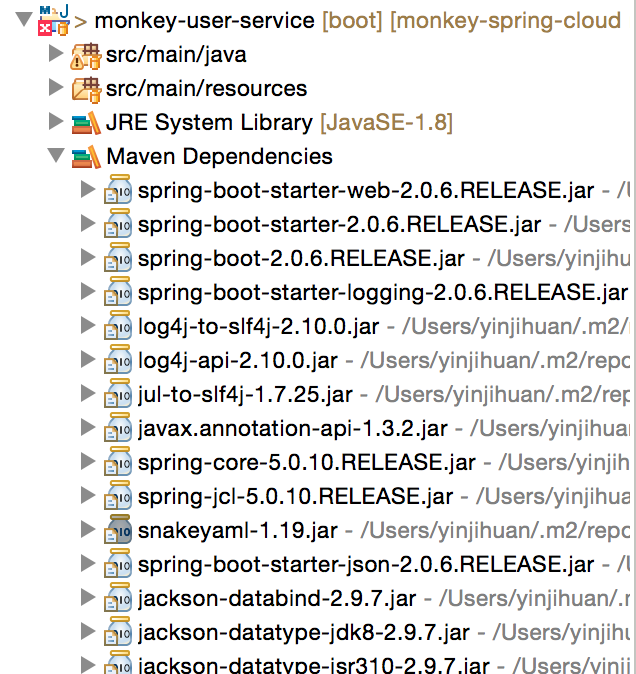Click the Maven Dependencies library icon
Screen dimensions: 636x674
86,157
